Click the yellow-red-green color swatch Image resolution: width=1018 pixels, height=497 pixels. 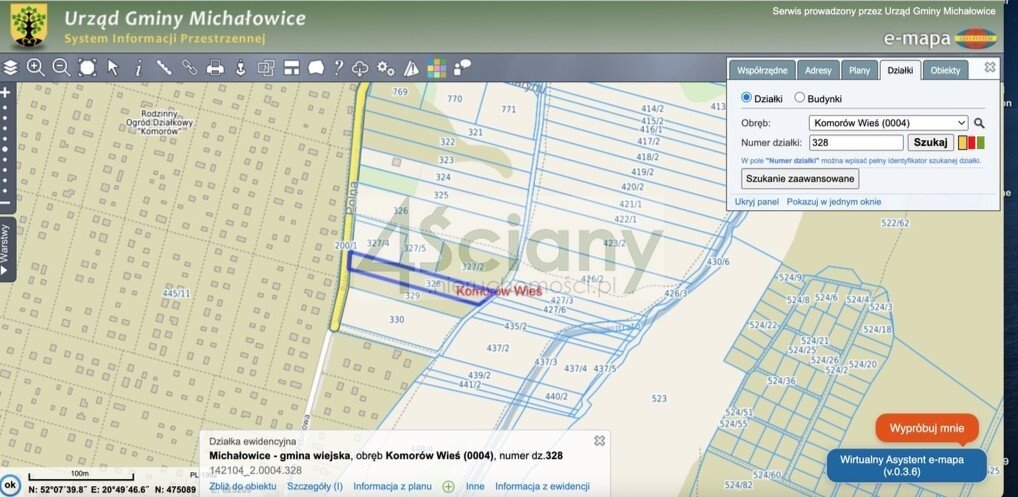[x=972, y=142]
